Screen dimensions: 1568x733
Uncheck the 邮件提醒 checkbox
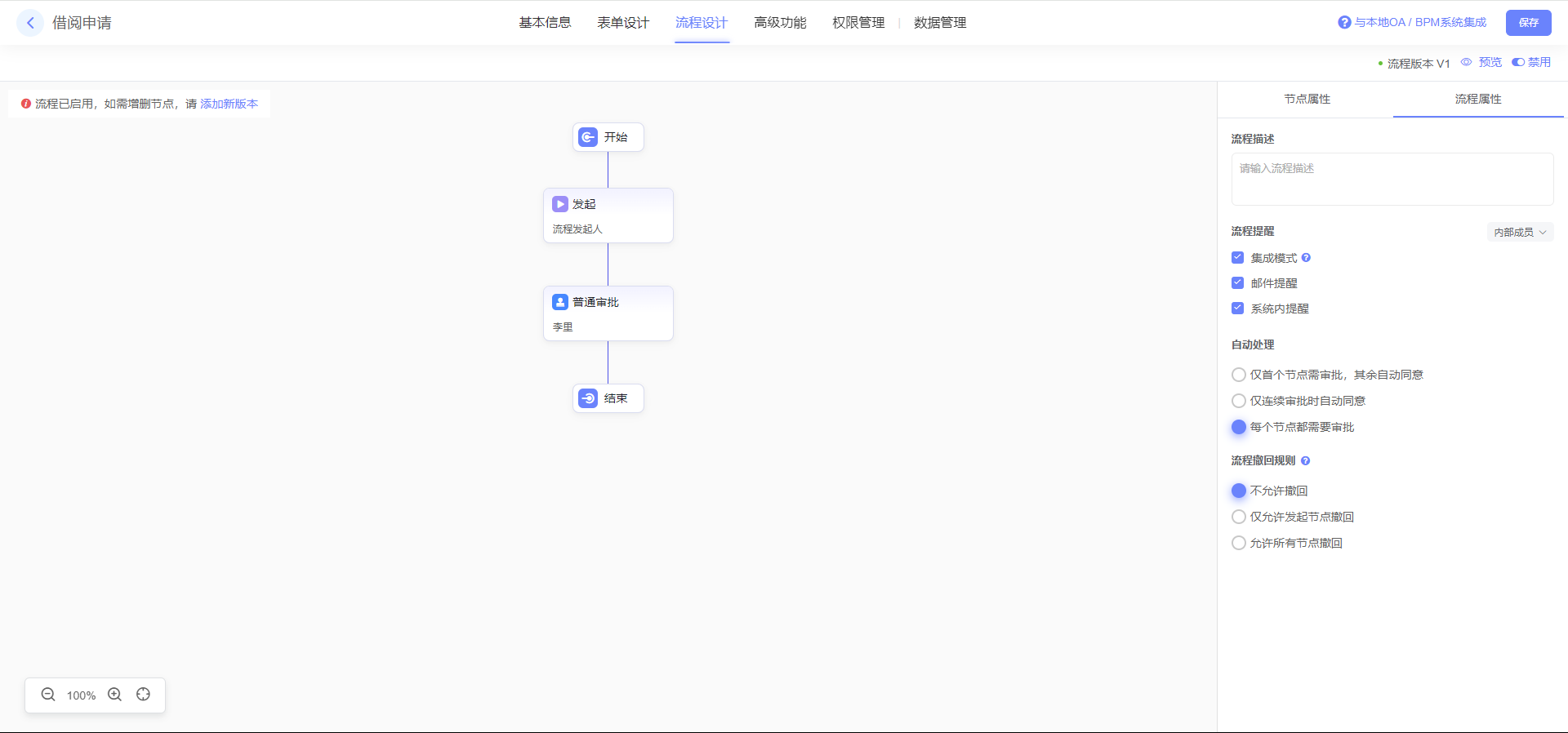pyautogui.click(x=1237, y=283)
